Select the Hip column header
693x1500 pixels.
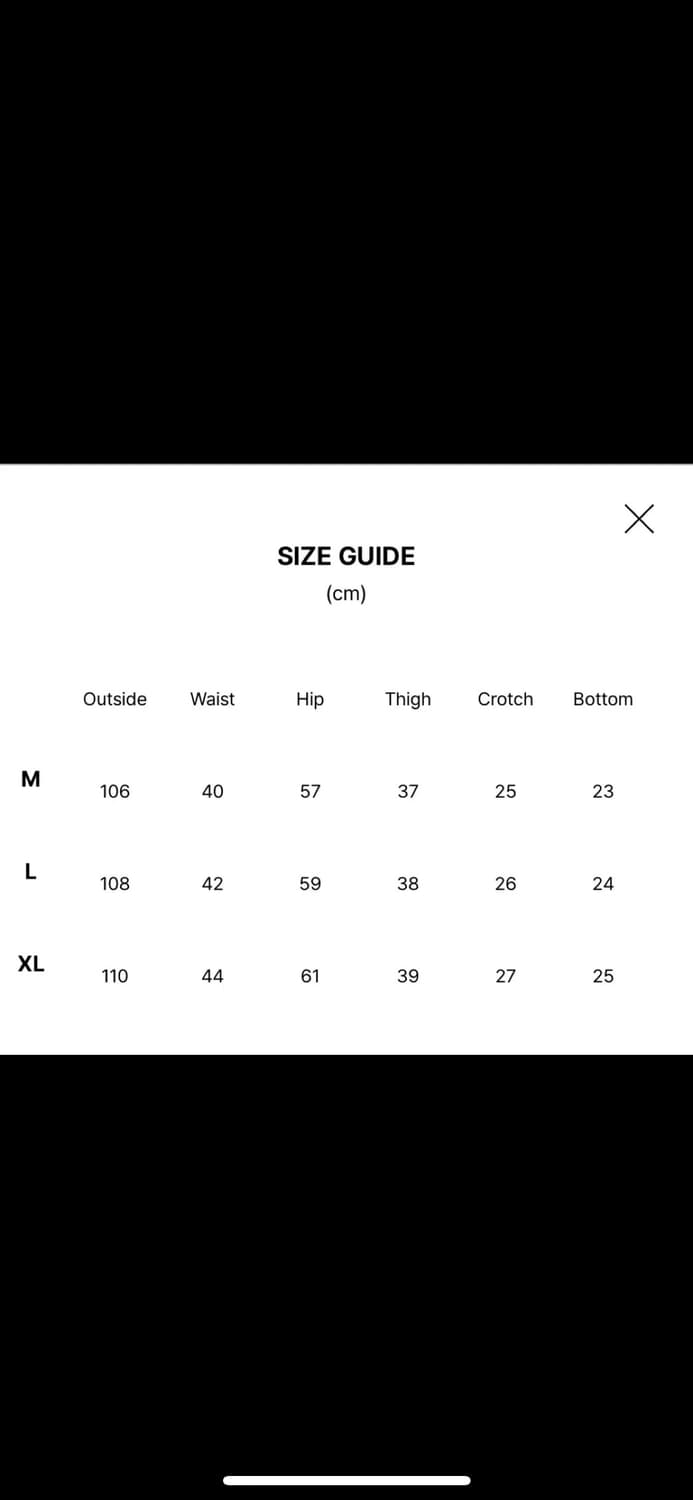[310, 699]
